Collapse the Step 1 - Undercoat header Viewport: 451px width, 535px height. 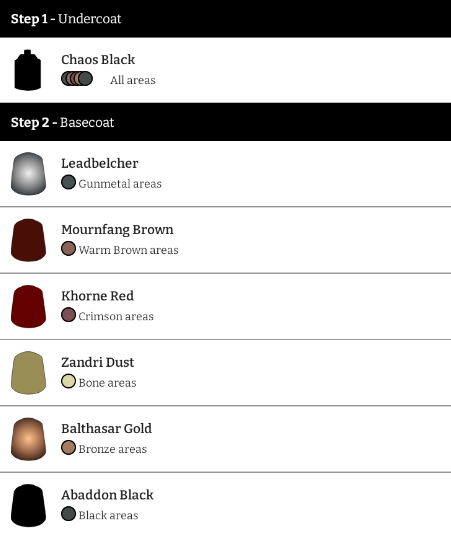[x=226, y=18]
